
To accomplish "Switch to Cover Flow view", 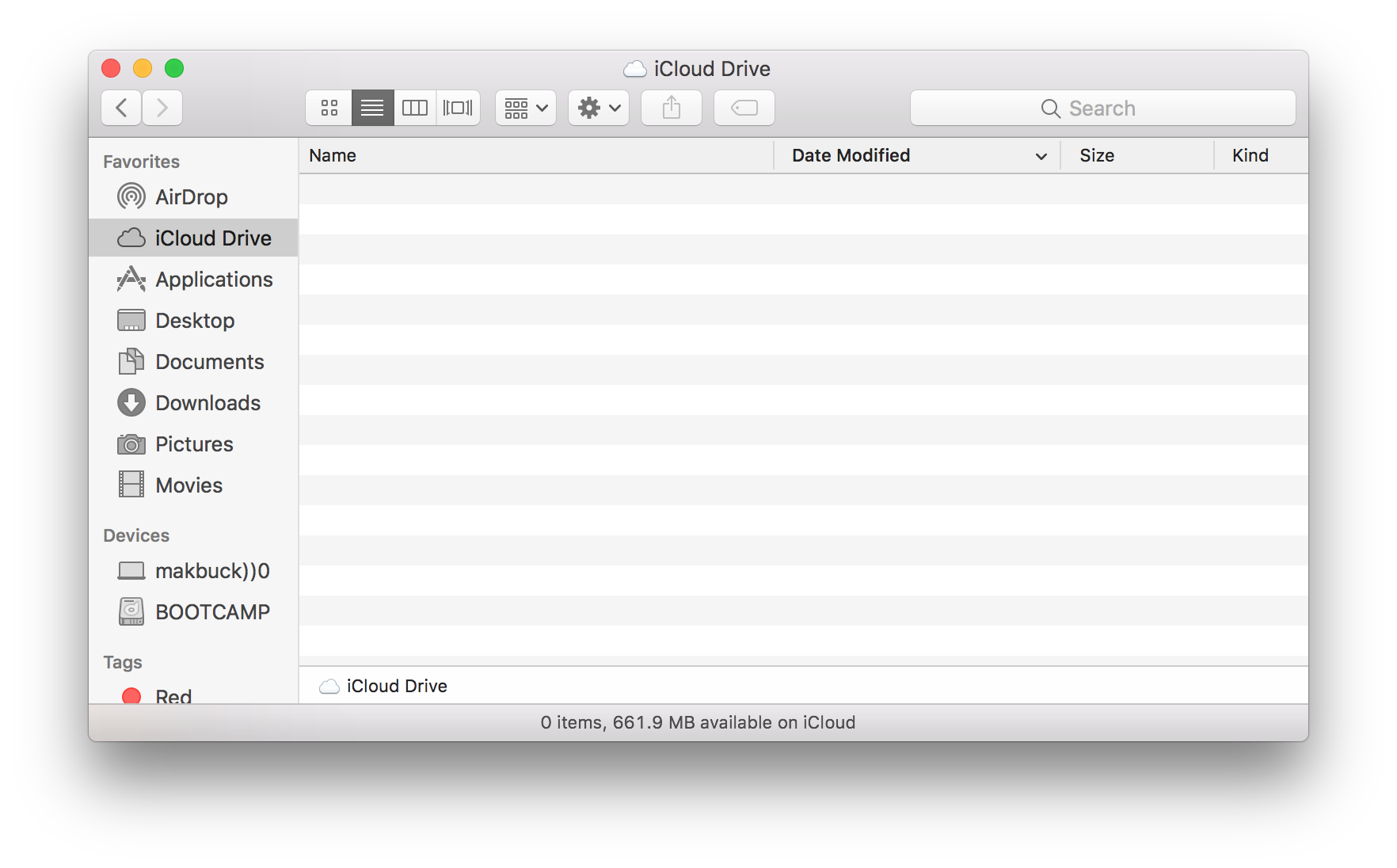I will pos(458,108).
